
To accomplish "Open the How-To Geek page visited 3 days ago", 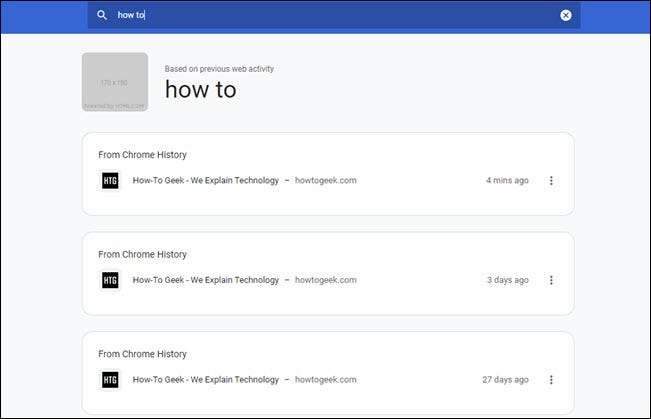I will 206,280.
